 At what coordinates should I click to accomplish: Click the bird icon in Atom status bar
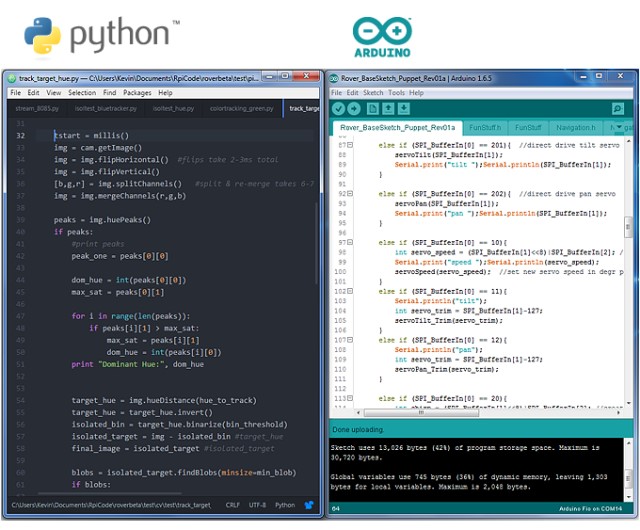pyautogui.click(x=308, y=505)
